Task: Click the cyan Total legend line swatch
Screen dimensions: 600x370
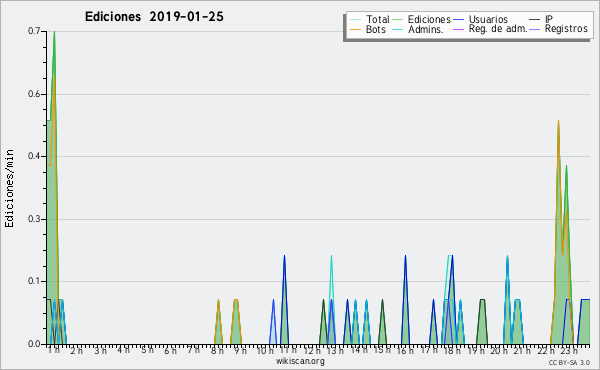Action: coord(355,20)
